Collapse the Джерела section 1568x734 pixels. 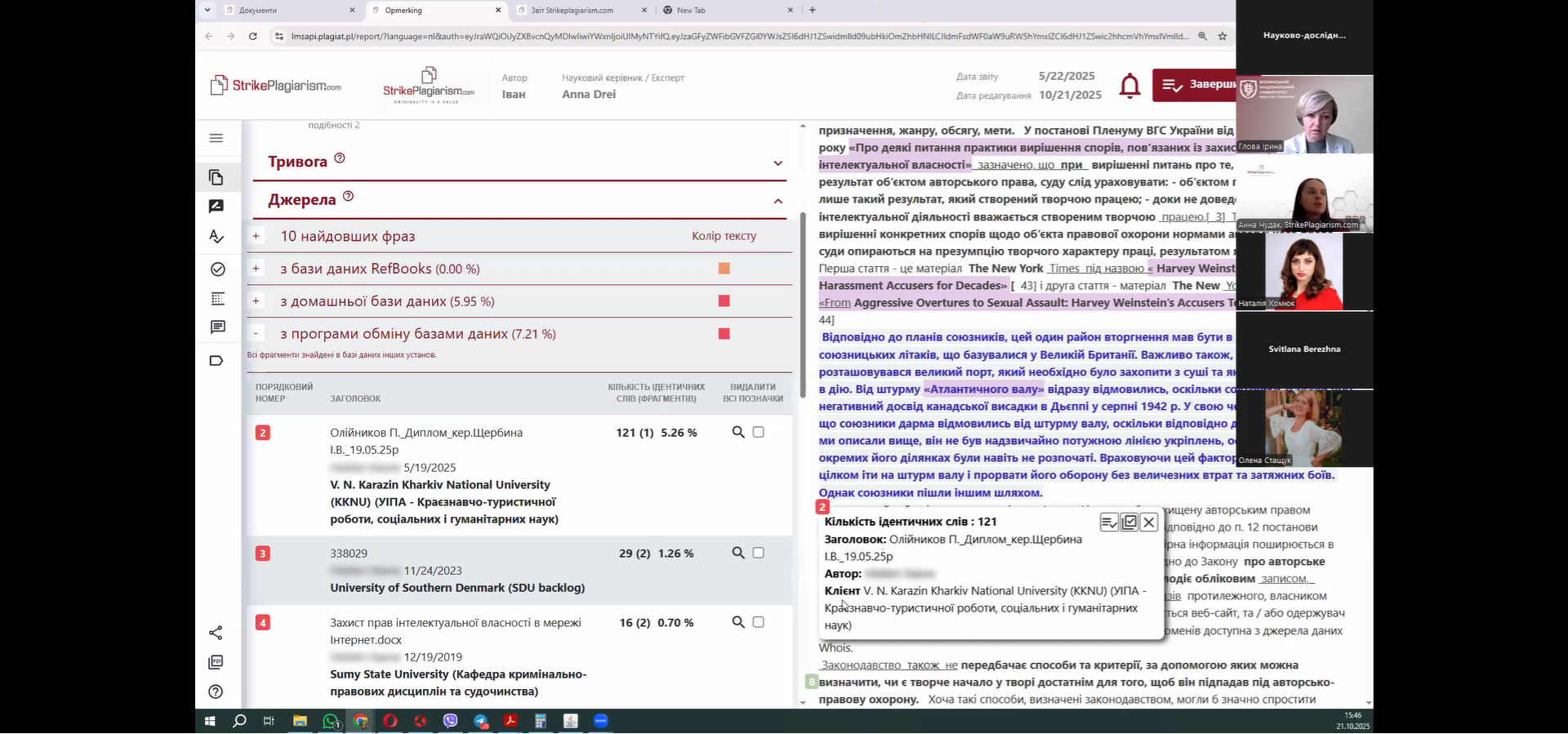tap(777, 201)
